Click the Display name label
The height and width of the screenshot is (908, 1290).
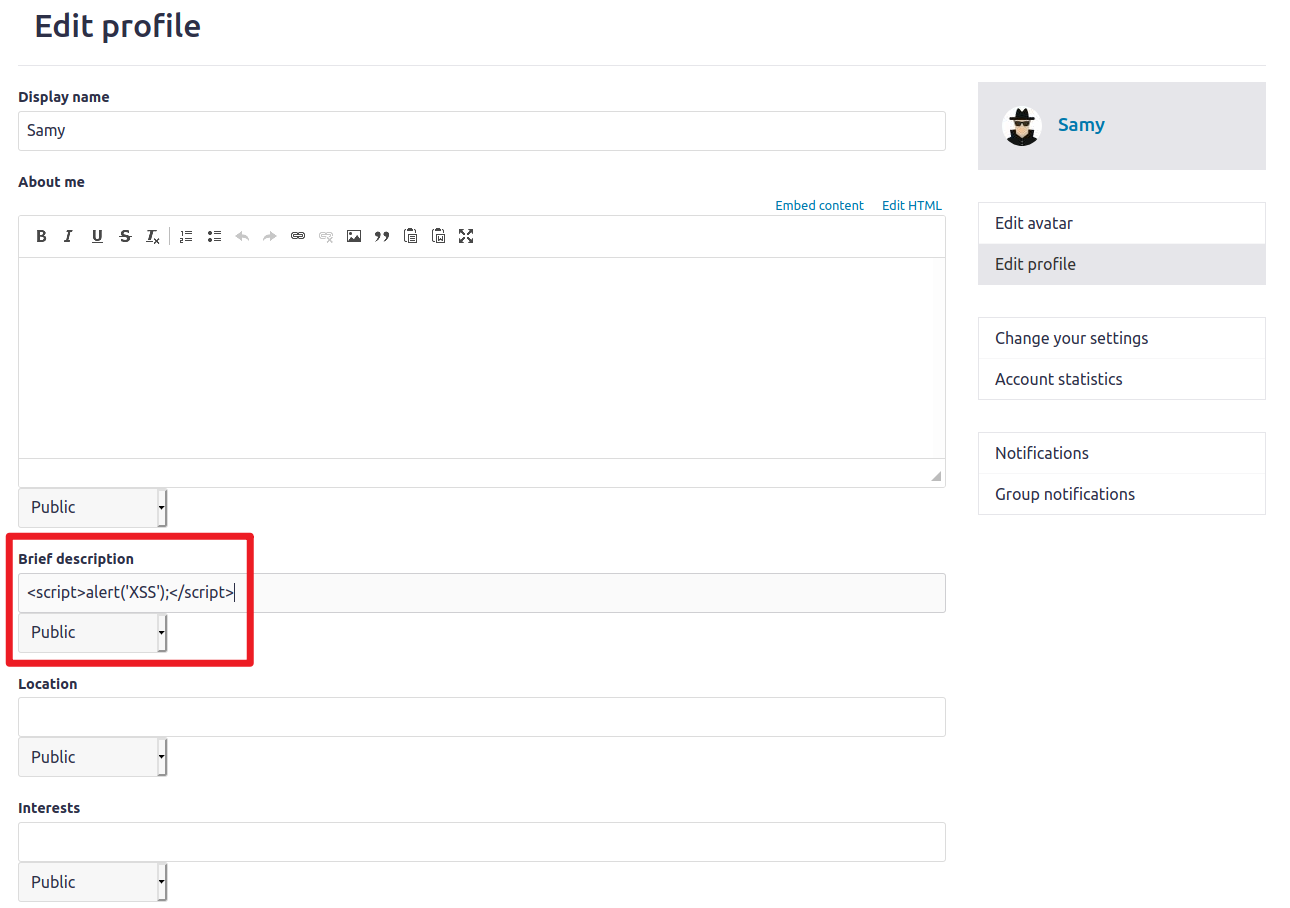[x=64, y=97]
